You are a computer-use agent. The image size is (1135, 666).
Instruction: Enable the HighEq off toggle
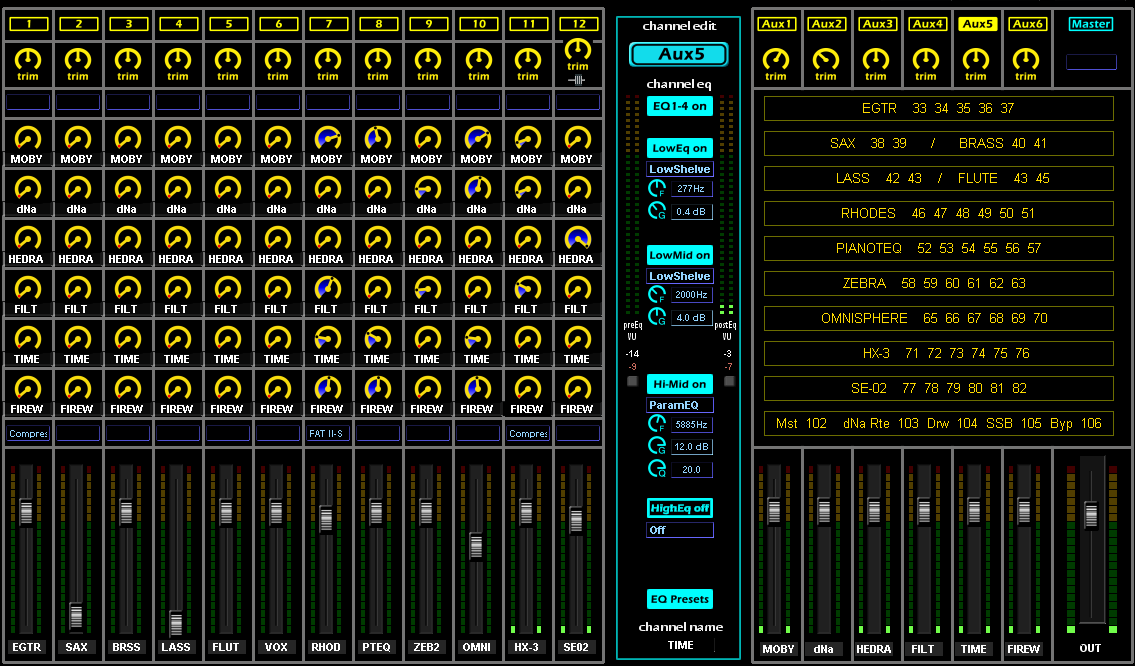[680, 508]
